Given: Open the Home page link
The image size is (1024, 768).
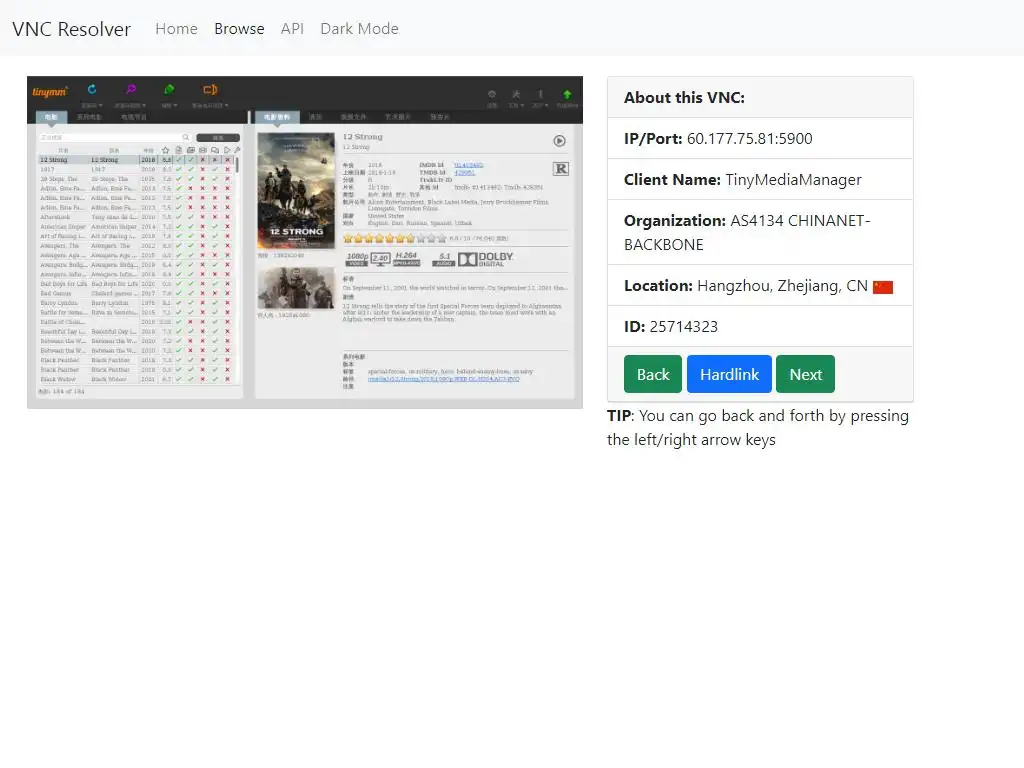Looking at the screenshot, I should click(176, 29).
